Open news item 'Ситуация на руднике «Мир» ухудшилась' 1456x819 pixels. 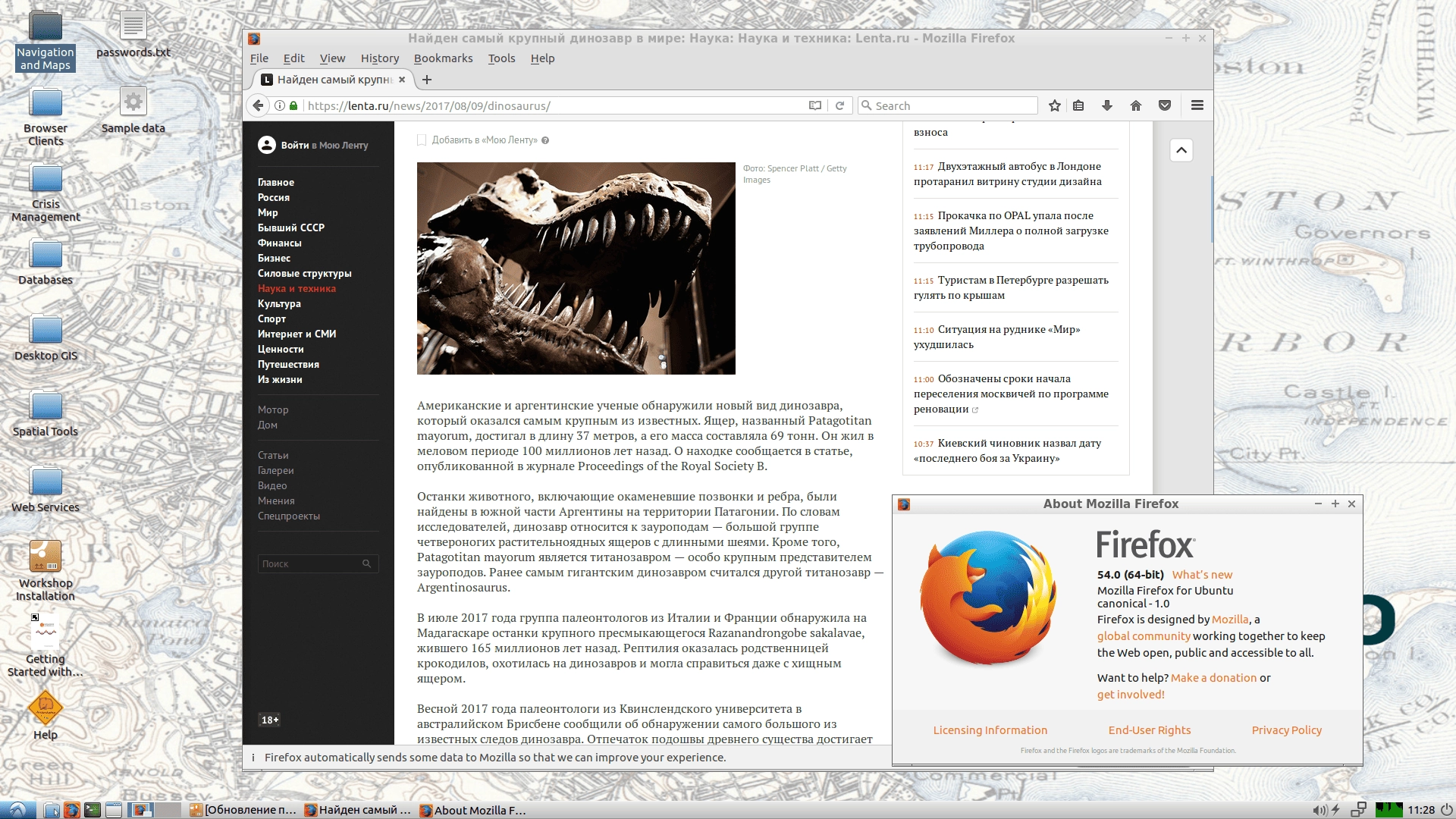coord(996,337)
